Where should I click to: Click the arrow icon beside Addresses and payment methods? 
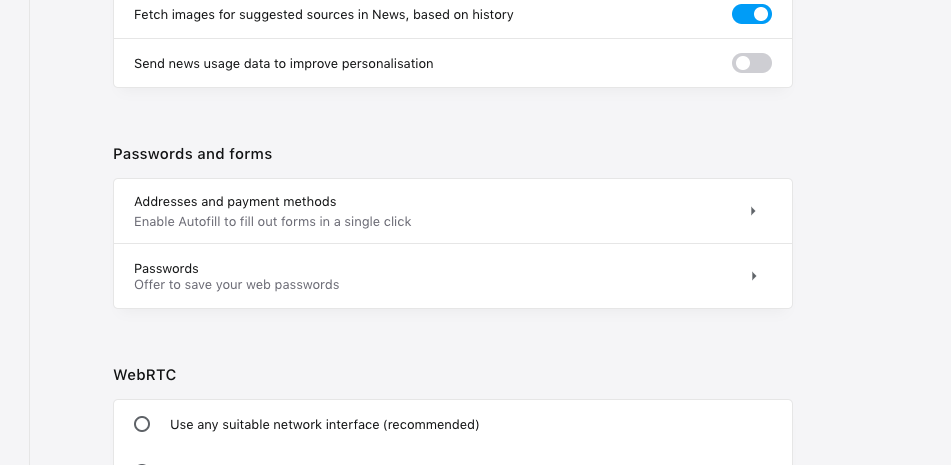753,211
